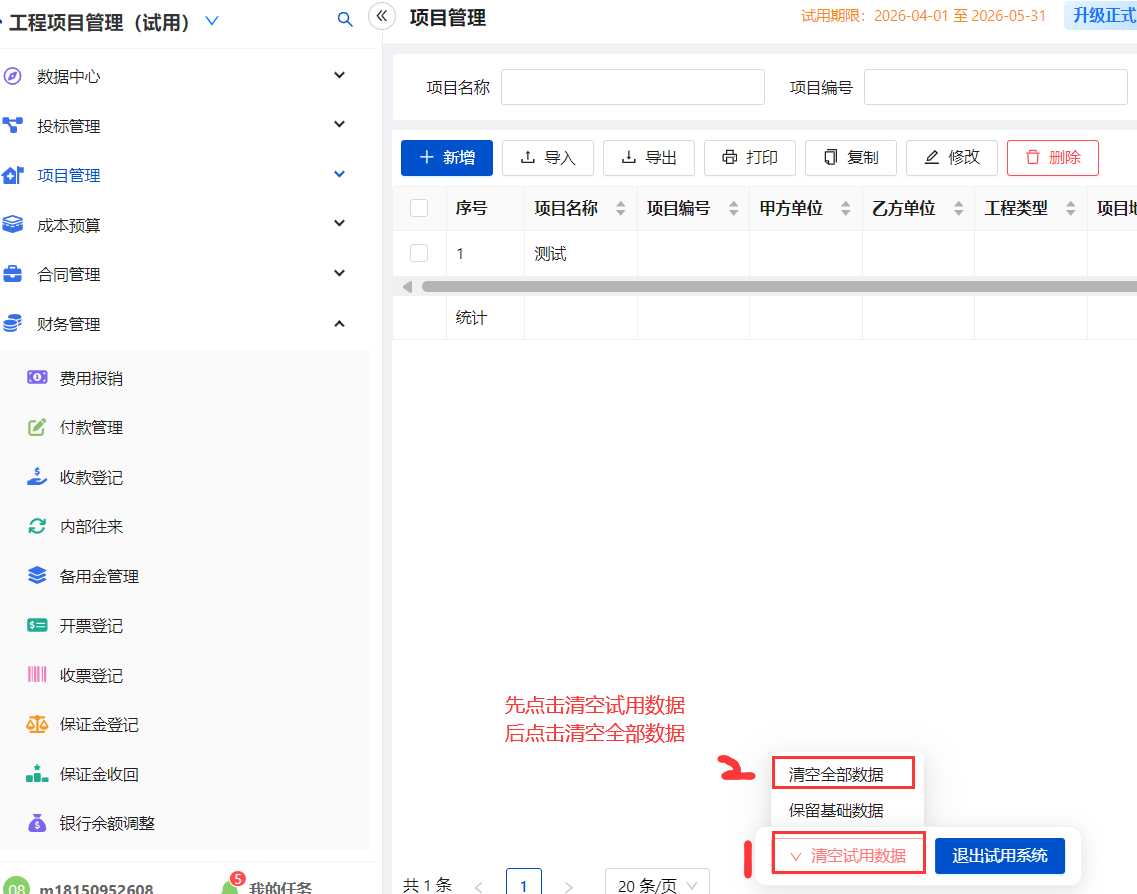Click the 复制 button

tap(851, 157)
